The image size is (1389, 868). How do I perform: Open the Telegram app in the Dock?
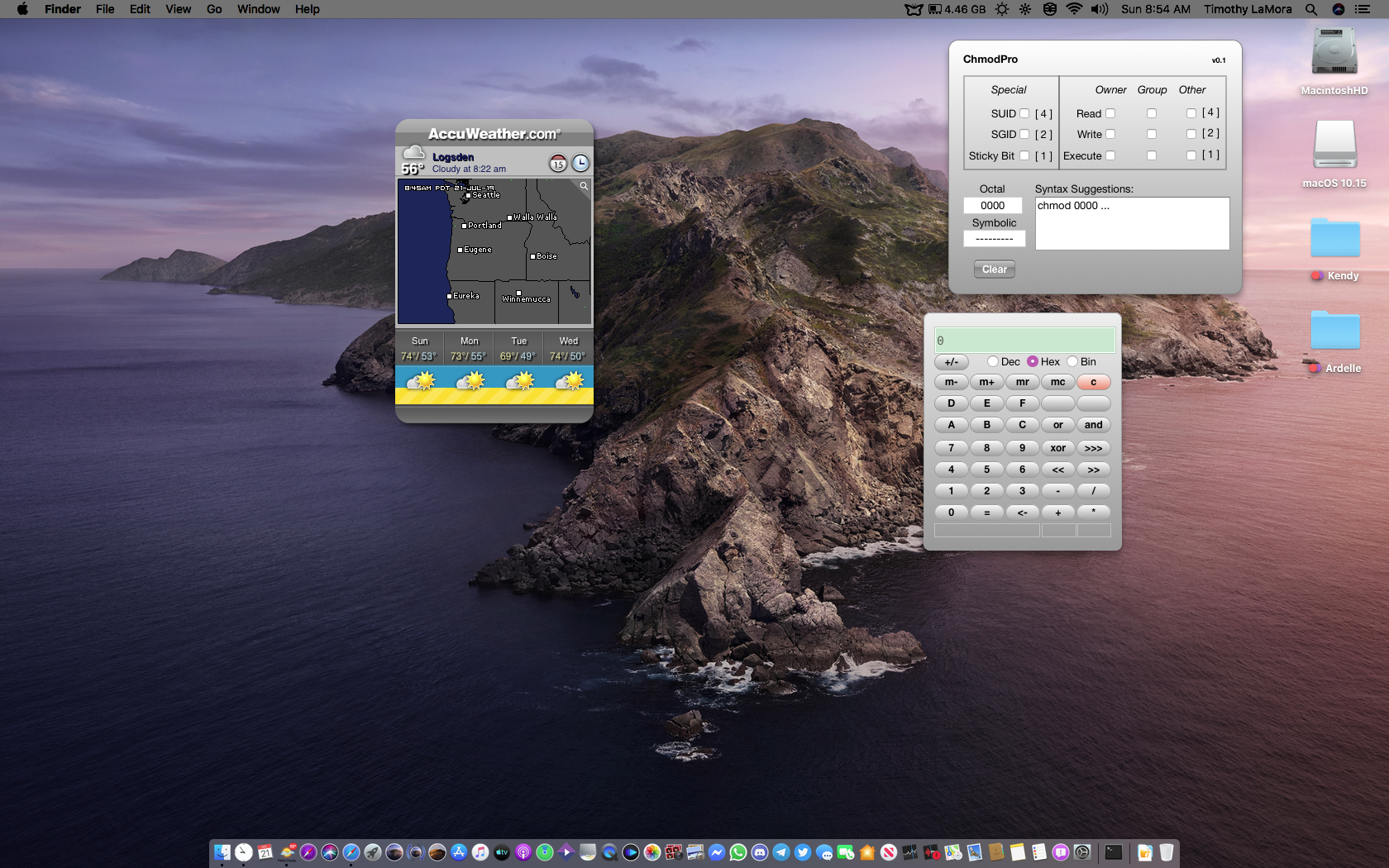pos(781,852)
